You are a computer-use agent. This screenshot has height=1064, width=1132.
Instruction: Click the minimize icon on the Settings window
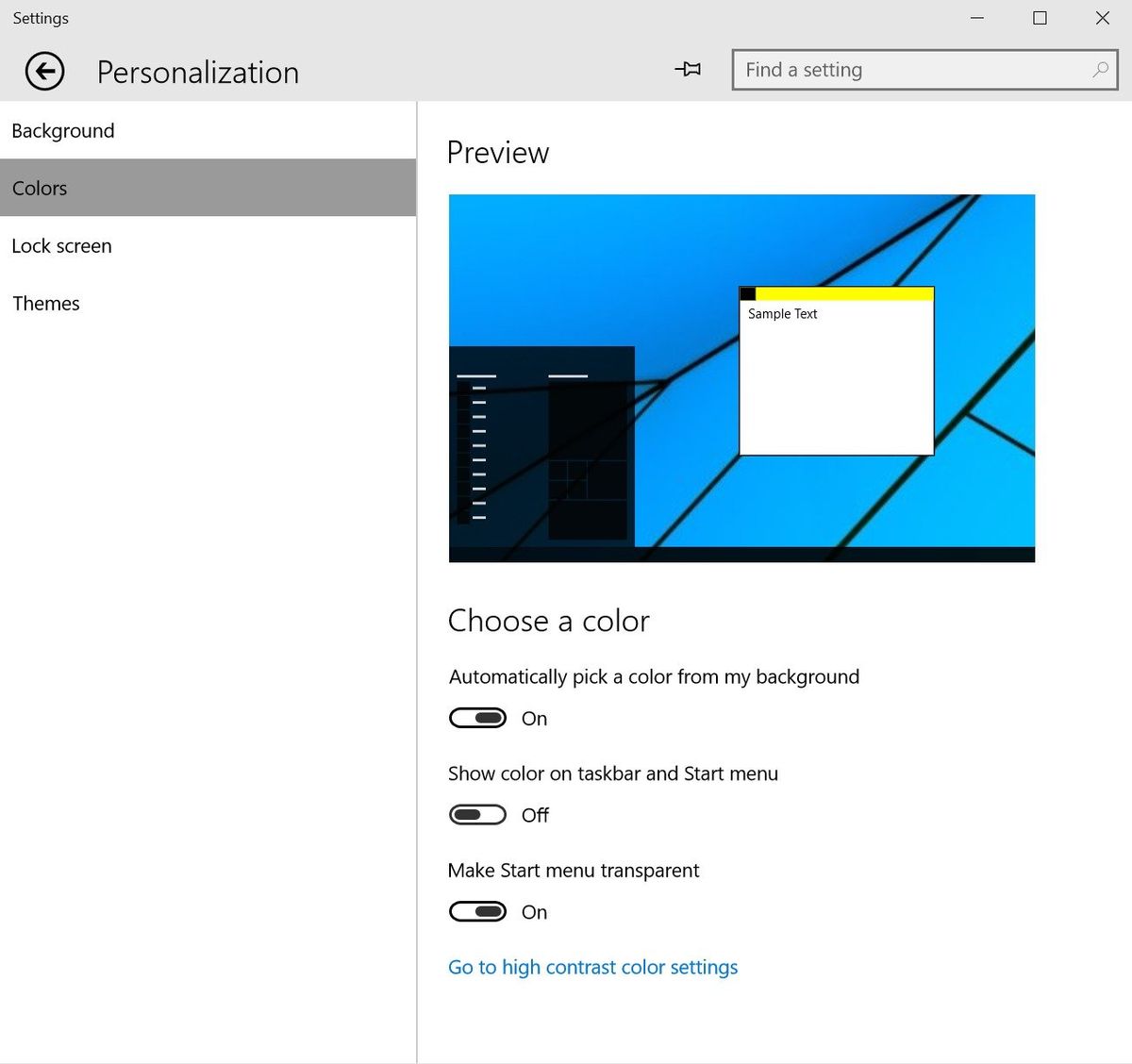coord(976,18)
